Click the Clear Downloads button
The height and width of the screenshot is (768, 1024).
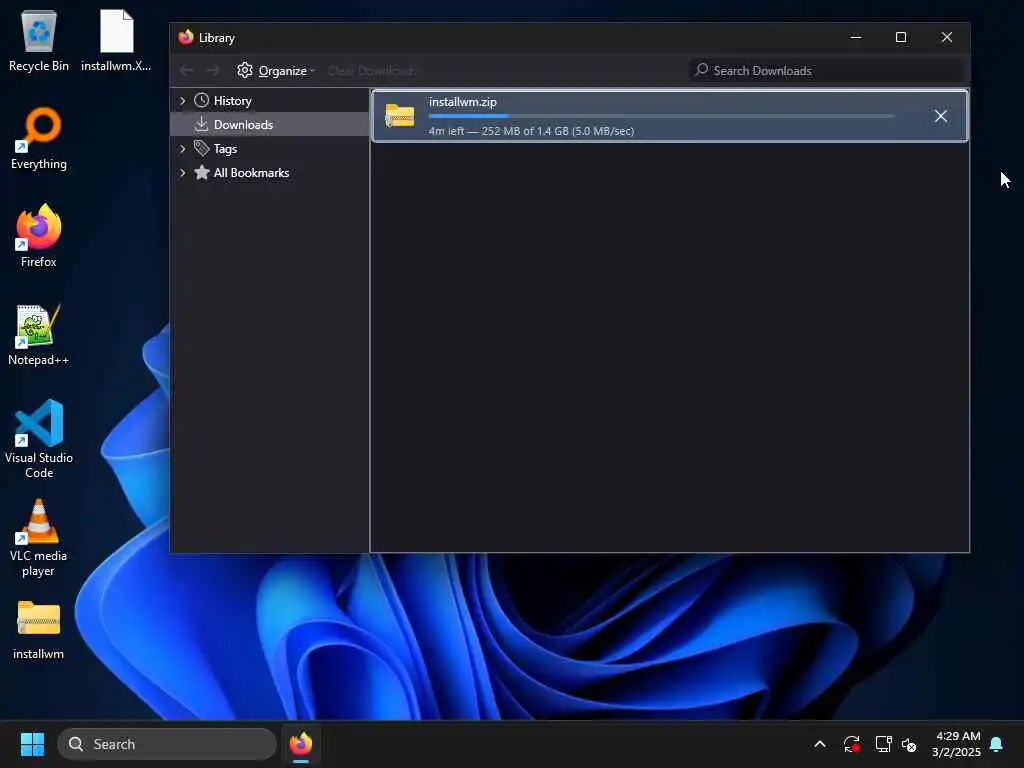pyautogui.click(x=372, y=70)
